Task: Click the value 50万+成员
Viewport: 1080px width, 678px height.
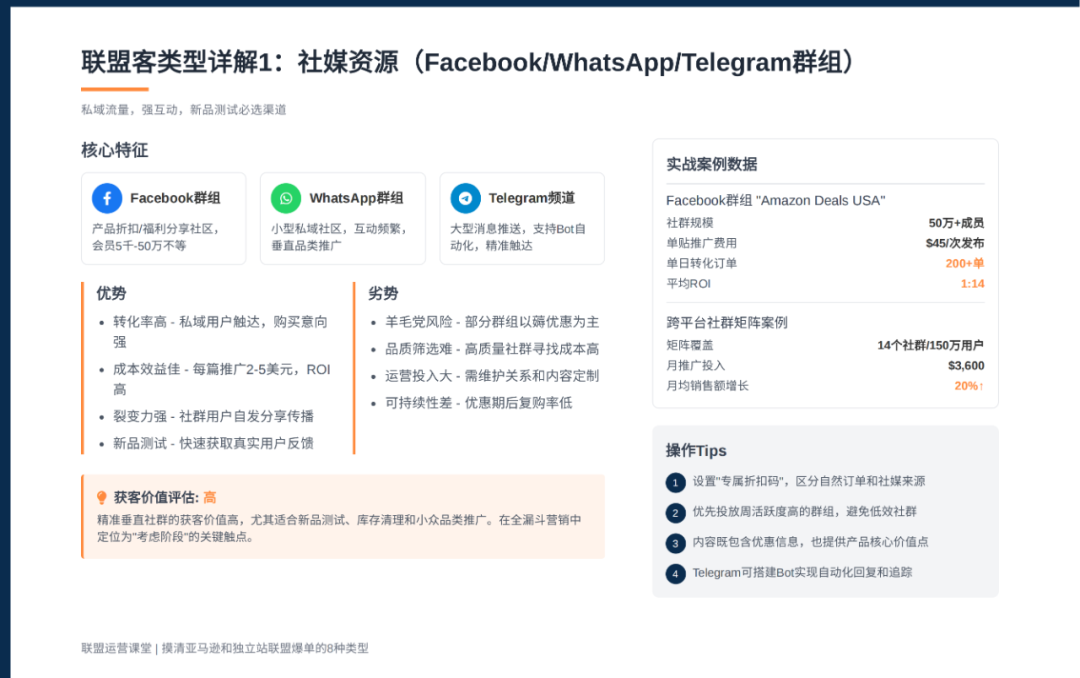Action: [x=956, y=223]
